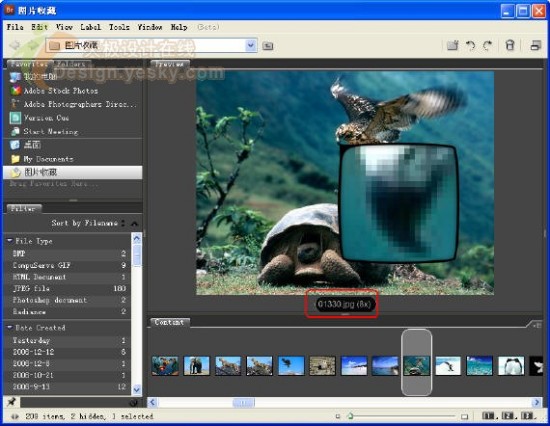The image size is (550, 426).
Task: Collapse the File Type filter section
Action: pyautogui.click(x=10, y=241)
